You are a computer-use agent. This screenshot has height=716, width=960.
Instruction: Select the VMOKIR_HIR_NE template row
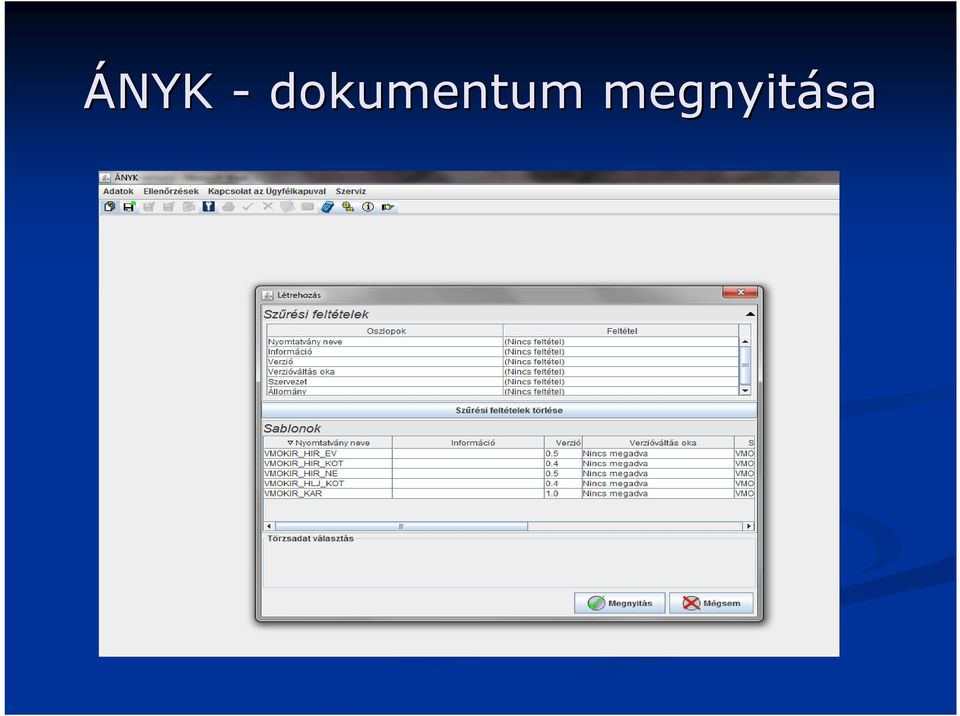pyautogui.click(x=509, y=473)
